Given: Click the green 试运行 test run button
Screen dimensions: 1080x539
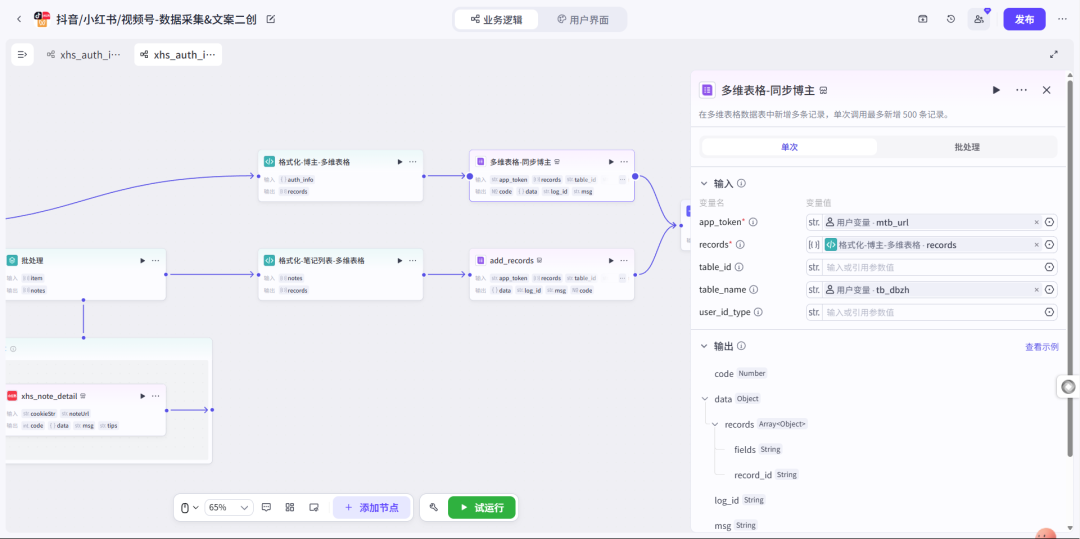Looking at the screenshot, I should (x=482, y=507).
